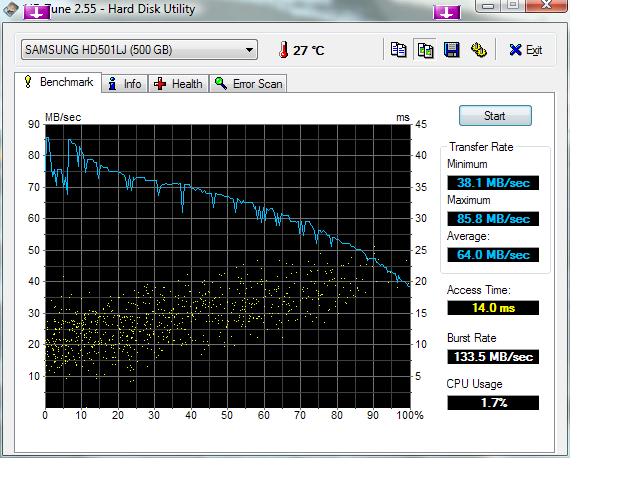Viewport: 638px width, 478px height.
Task: Switch to the Benchmark tab
Action: [58, 82]
